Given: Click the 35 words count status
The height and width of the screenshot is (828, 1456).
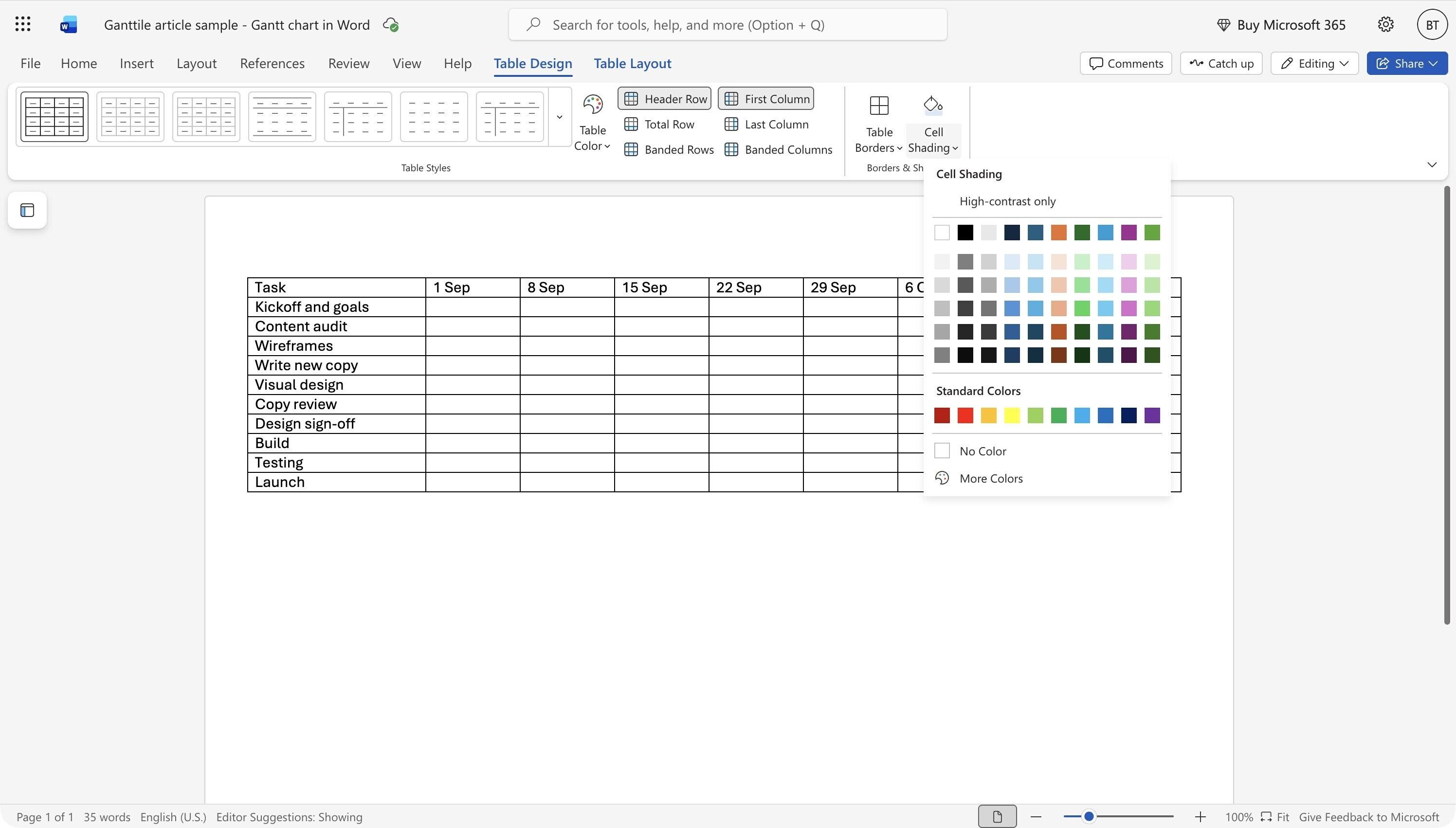Looking at the screenshot, I should (x=107, y=817).
